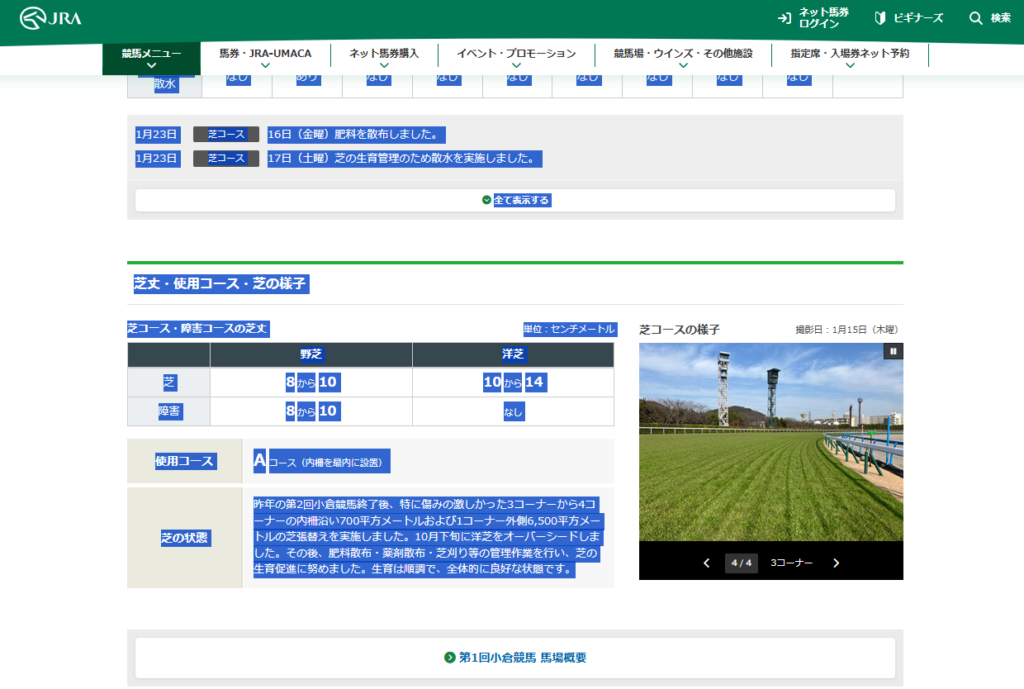Expand the list with 全て表示する
Image resolution: width=1024 pixels, height=689 pixels.
tap(515, 200)
